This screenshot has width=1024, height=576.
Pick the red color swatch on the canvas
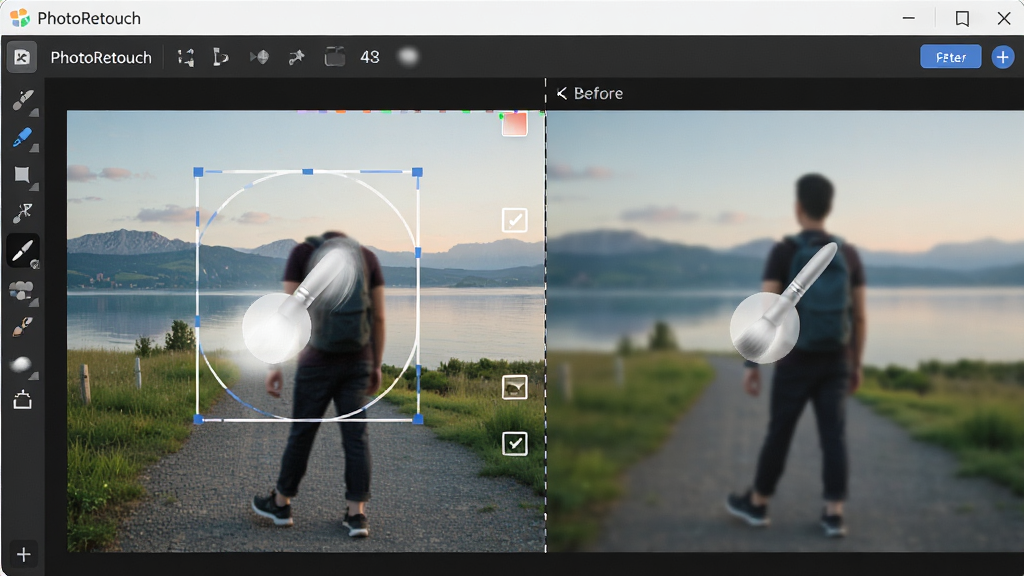[514, 124]
